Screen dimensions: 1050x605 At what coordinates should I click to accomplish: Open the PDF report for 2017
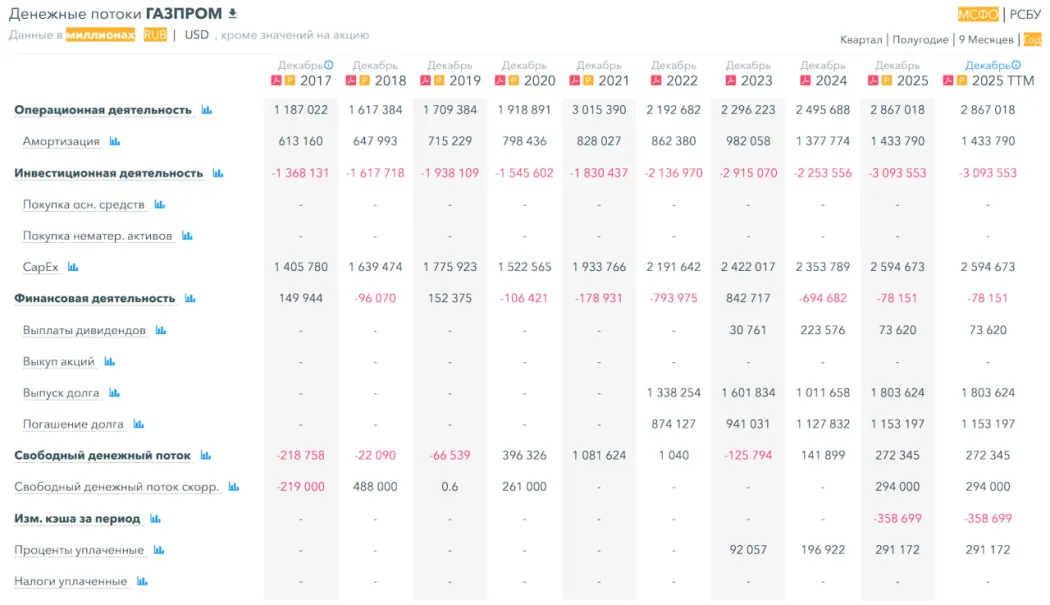click(x=276, y=80)
